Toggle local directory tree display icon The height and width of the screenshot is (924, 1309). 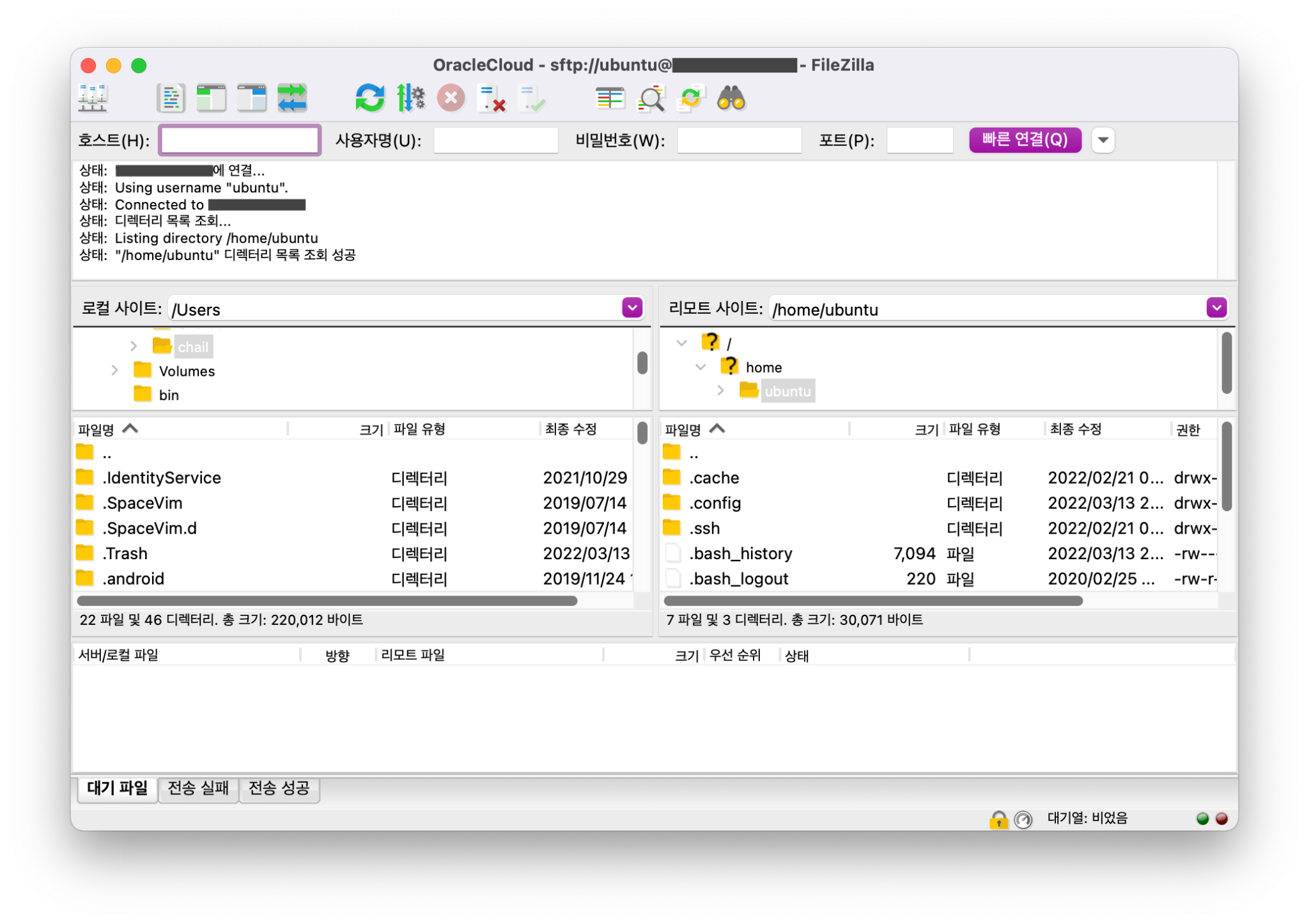click(211, 98)
